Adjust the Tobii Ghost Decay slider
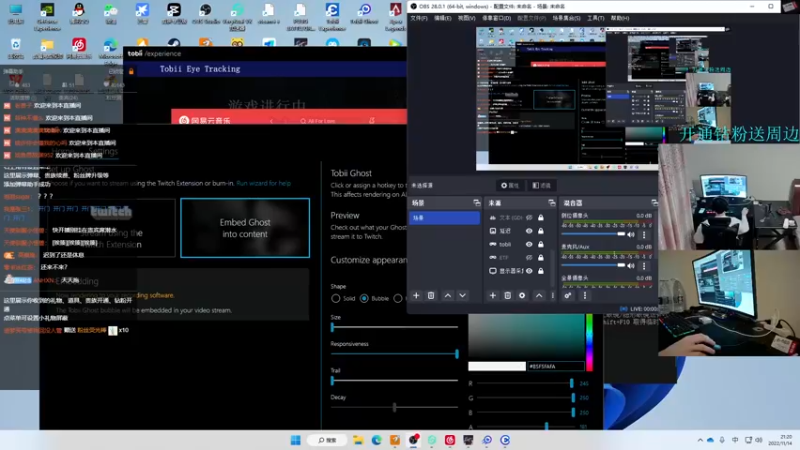Viewport: 800px width, 450px height. click(394, 407)
